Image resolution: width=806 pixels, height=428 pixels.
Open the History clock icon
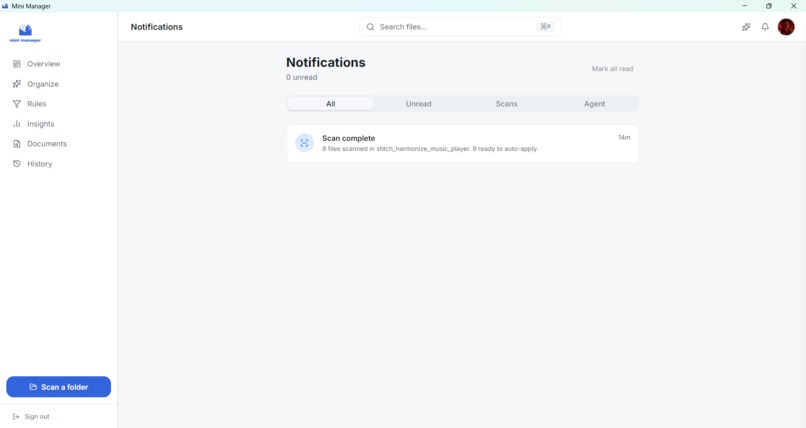[17, 164]
